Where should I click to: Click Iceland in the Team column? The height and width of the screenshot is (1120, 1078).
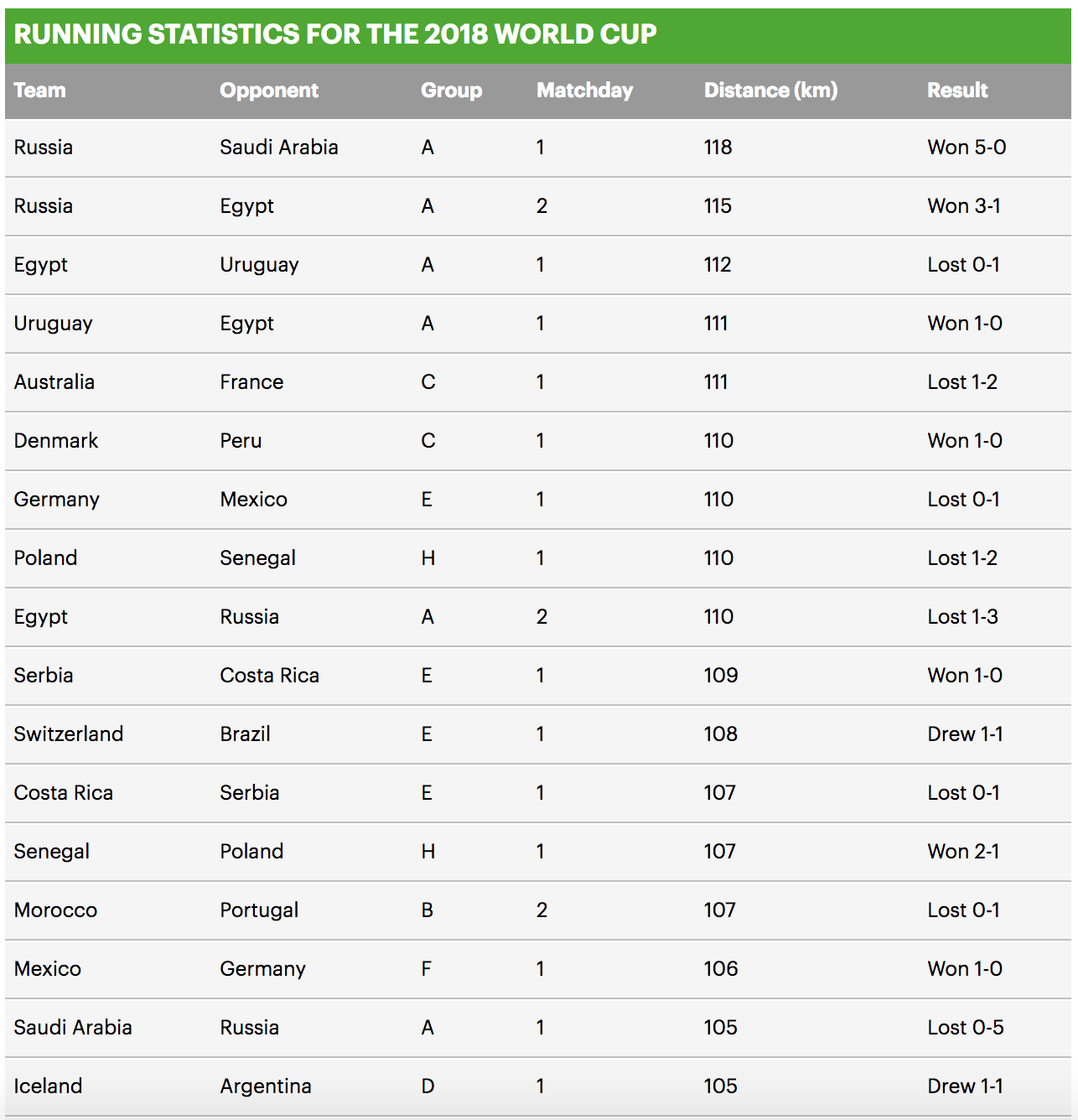[48, 1086]
